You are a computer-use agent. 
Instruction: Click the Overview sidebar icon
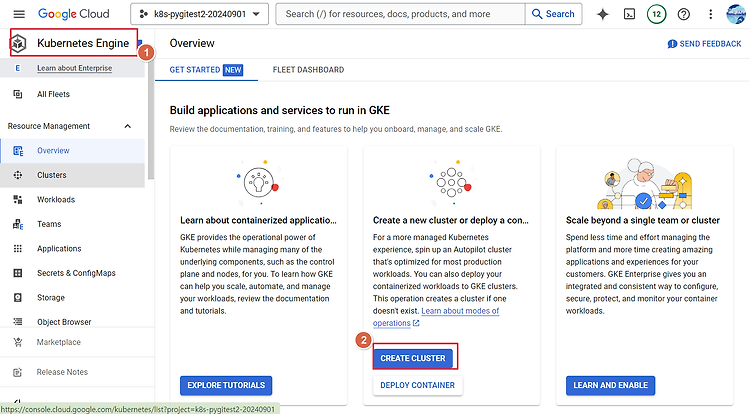click(18, 151)
